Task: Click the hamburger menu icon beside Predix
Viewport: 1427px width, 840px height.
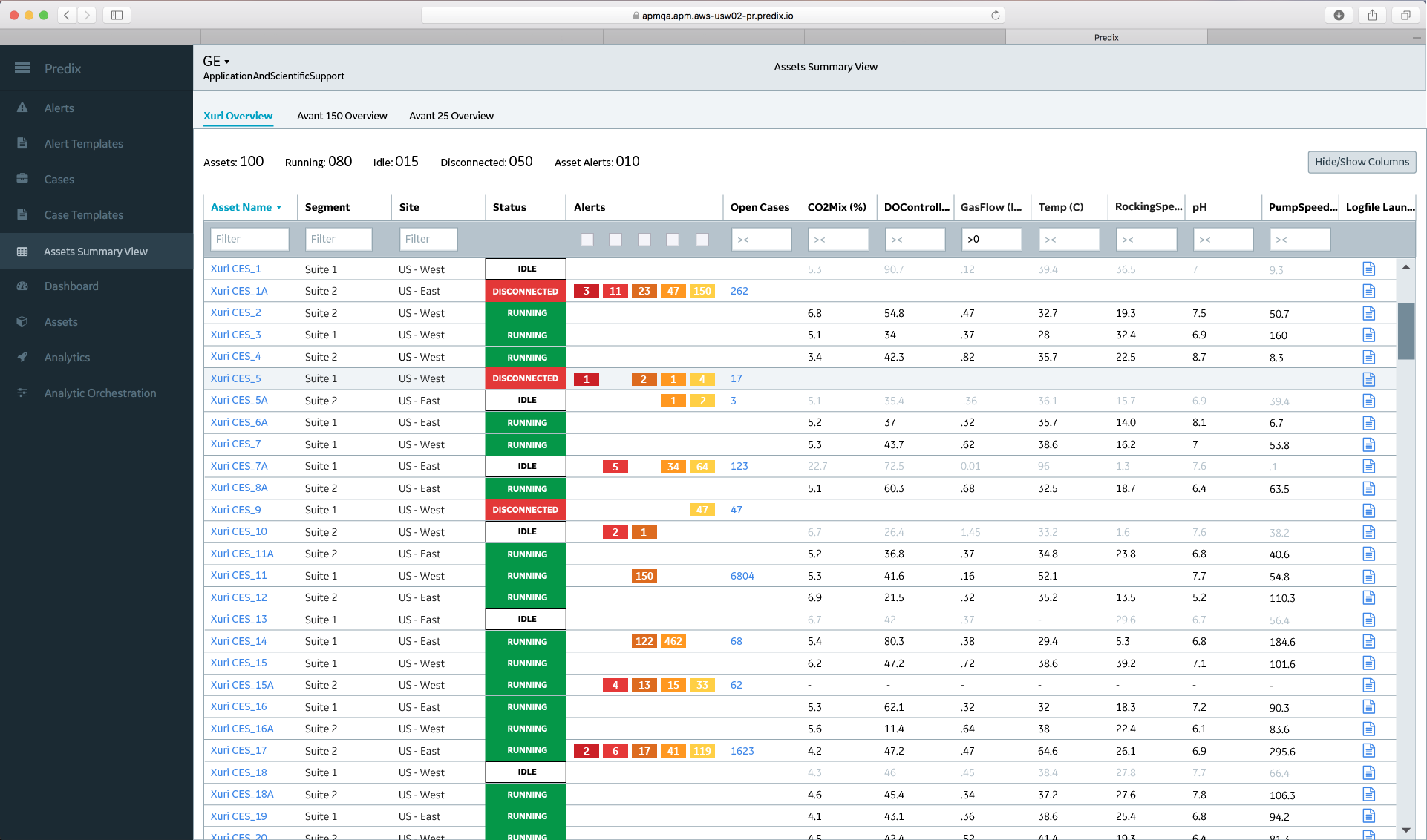Action: pyautogui.click(x=22, y=68)
